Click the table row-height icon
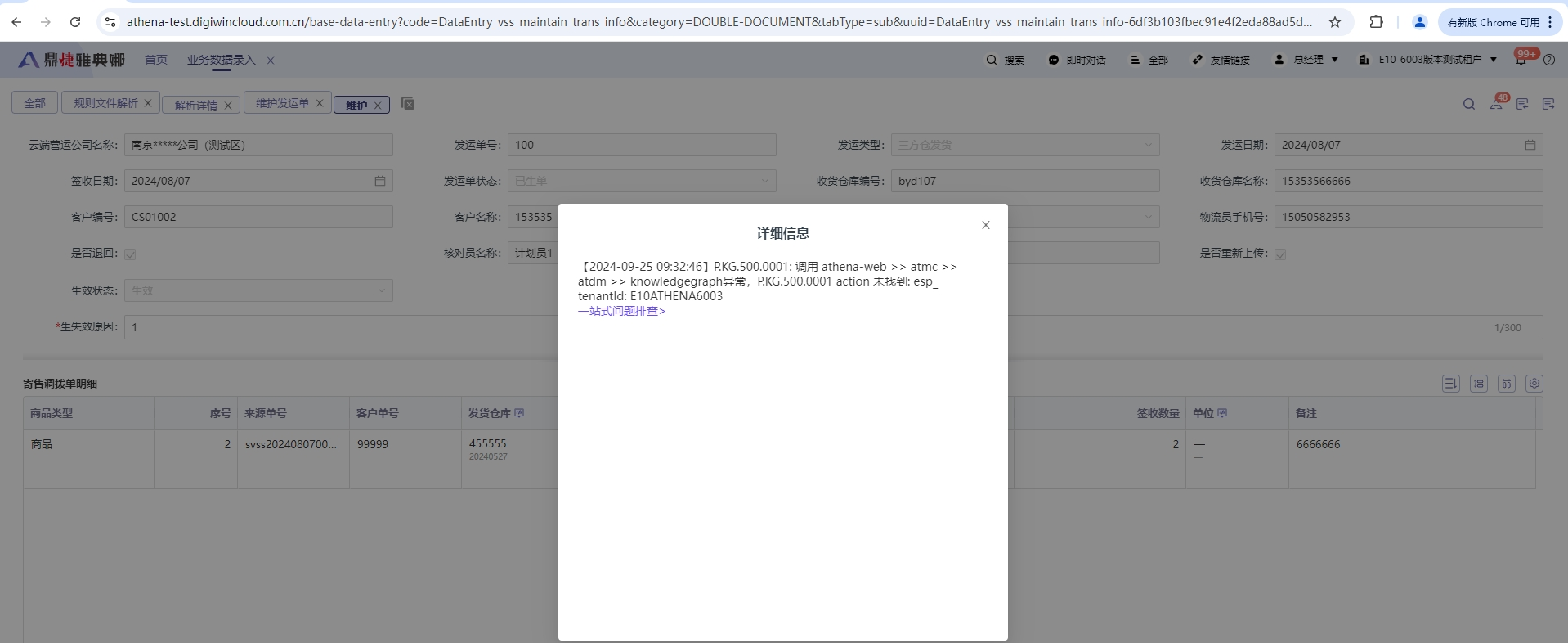Image resolution: width=1568 pixels, height=643 pixels. point(1479,384)
